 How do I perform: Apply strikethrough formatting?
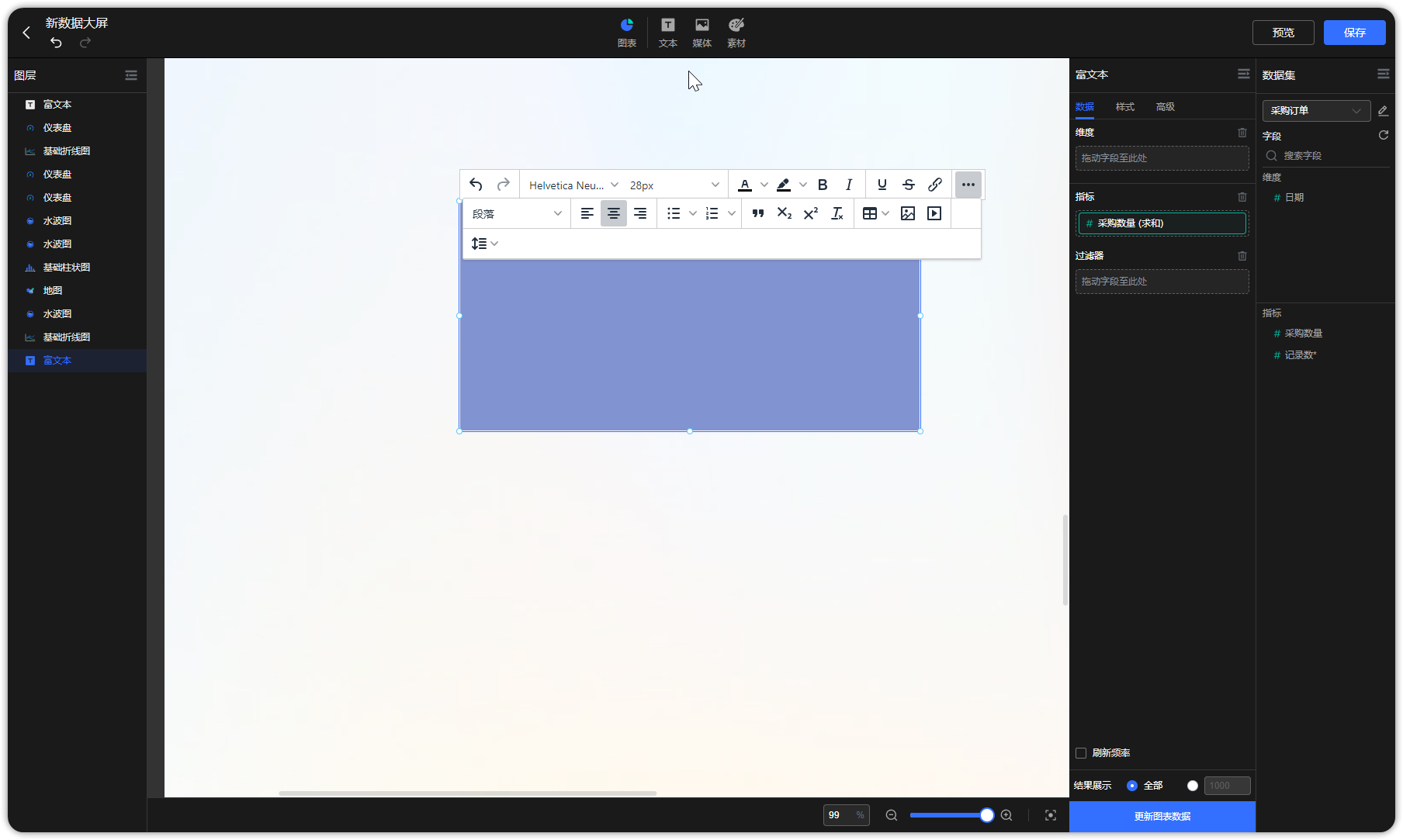coord(909,185)
